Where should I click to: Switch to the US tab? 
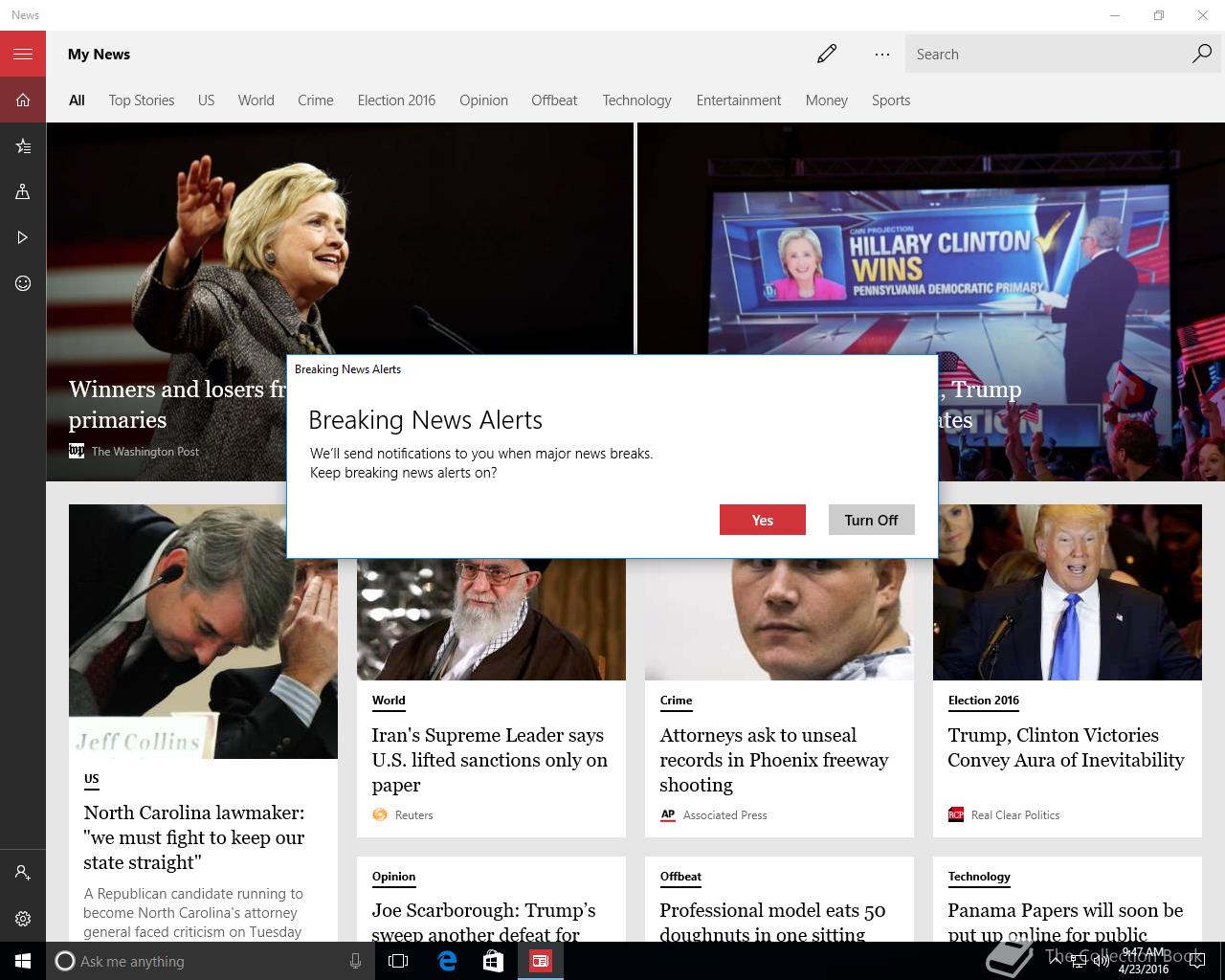click(x=206, y=100)
